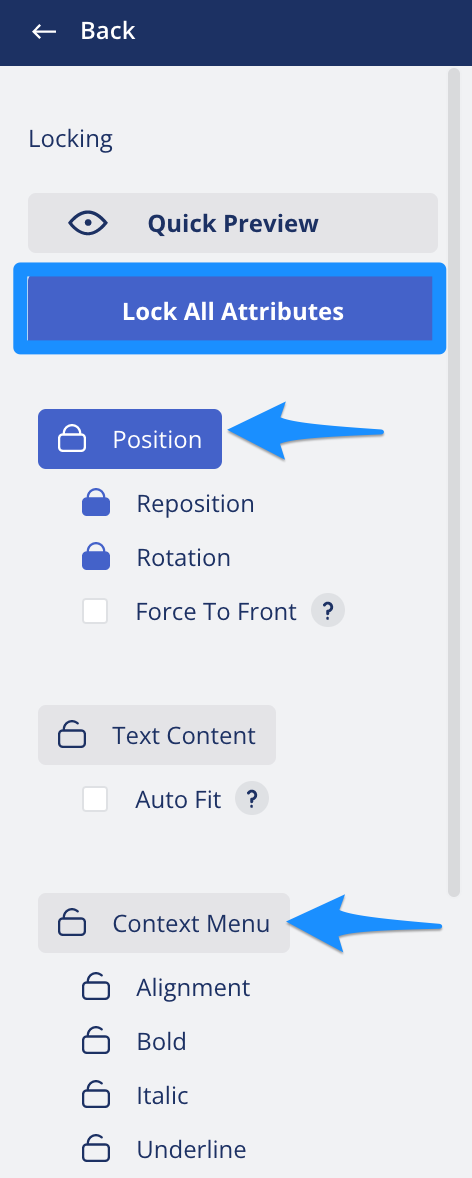
Task: Toggle the Bold lock icon
Action: (96, 1041)
